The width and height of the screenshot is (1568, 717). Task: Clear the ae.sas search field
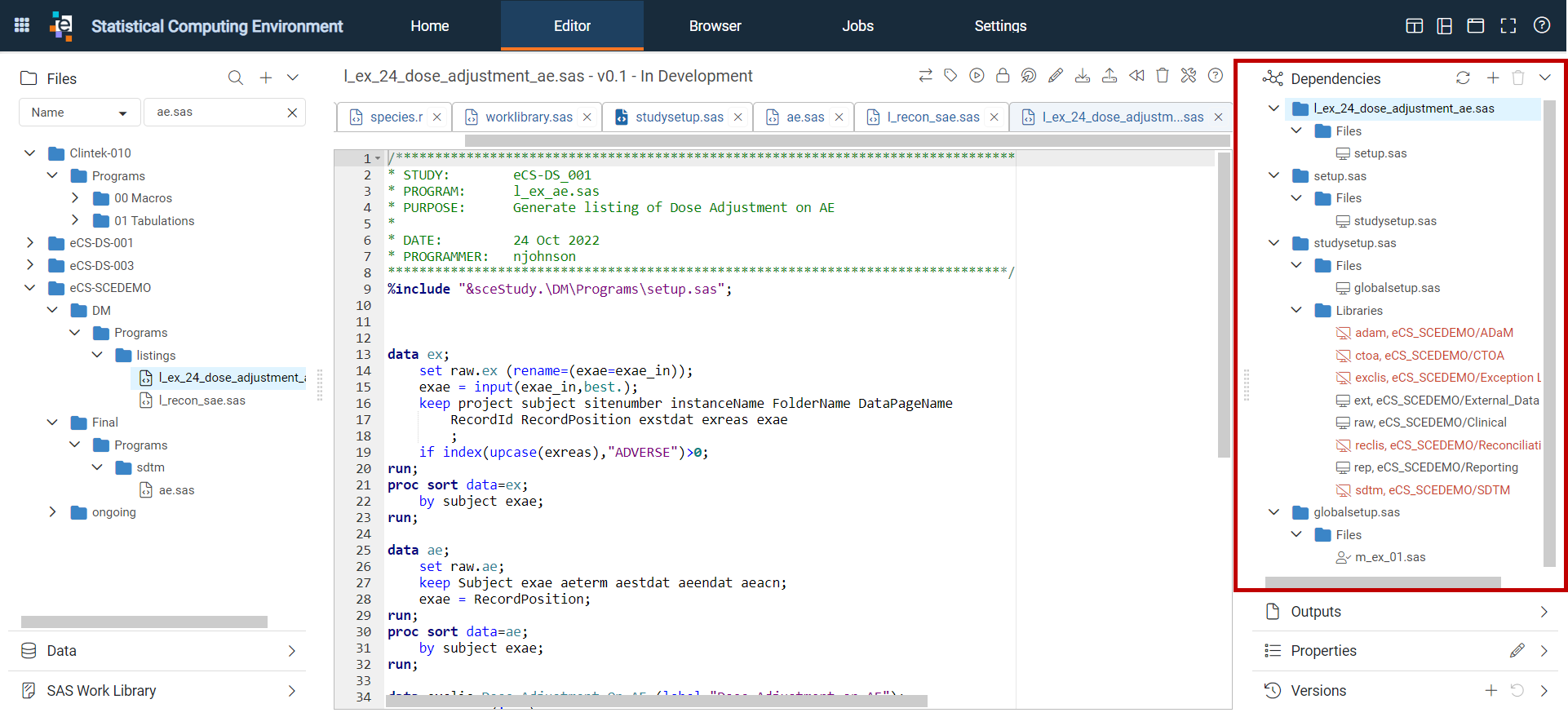292,113
